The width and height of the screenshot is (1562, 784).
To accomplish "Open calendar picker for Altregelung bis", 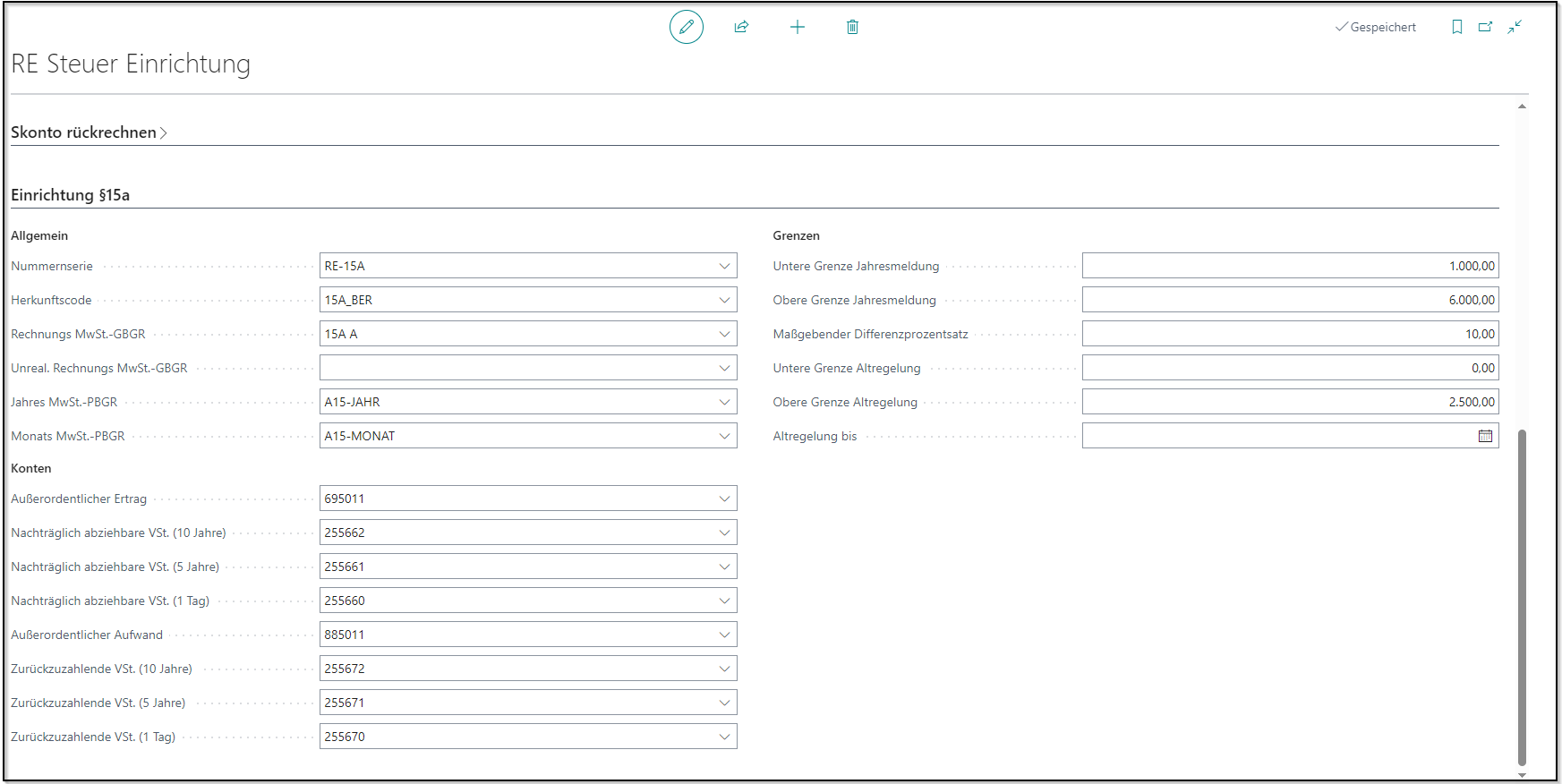I will coord(1485,436).
